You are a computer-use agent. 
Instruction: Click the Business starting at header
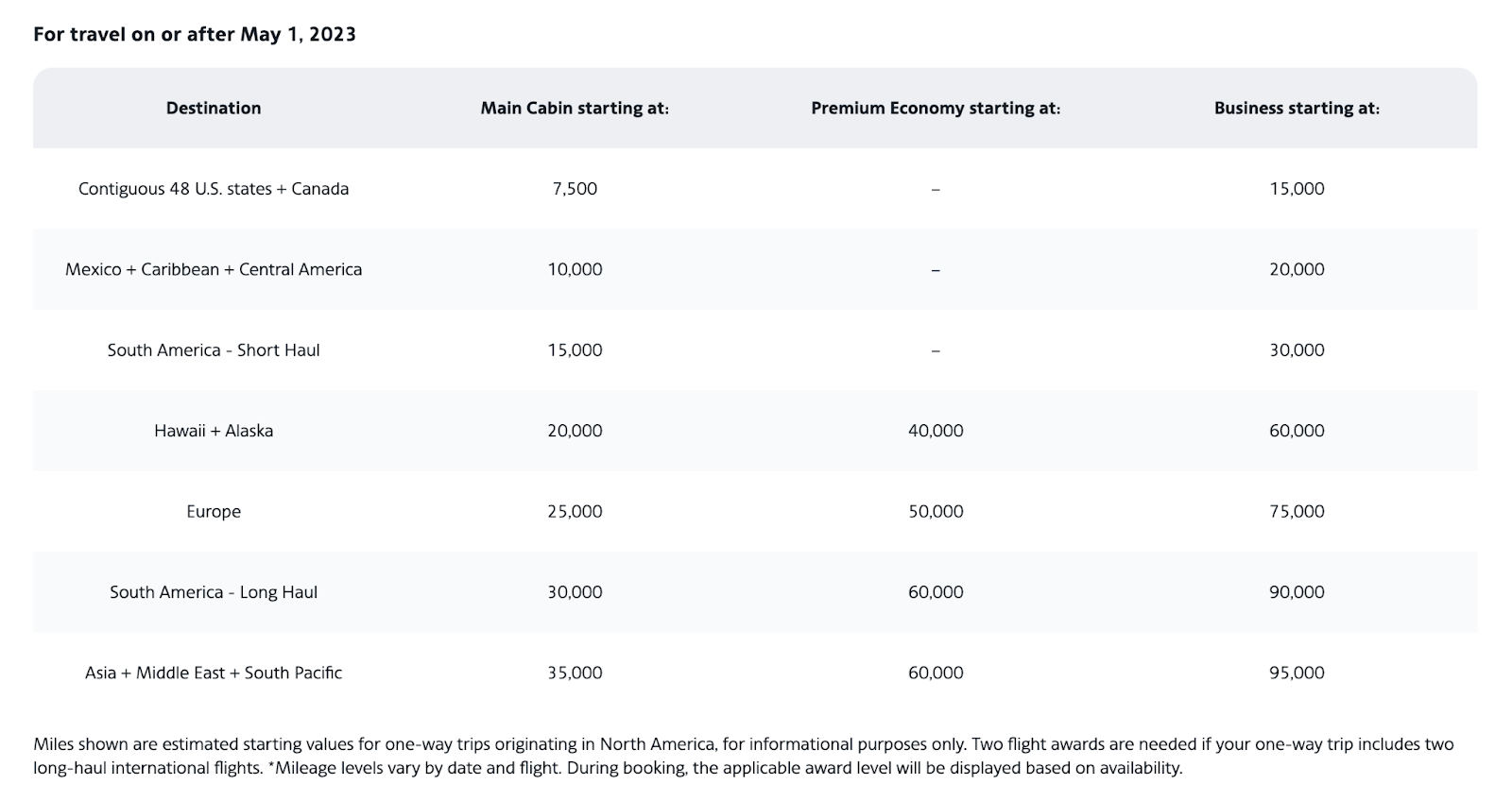[1297, 108]
